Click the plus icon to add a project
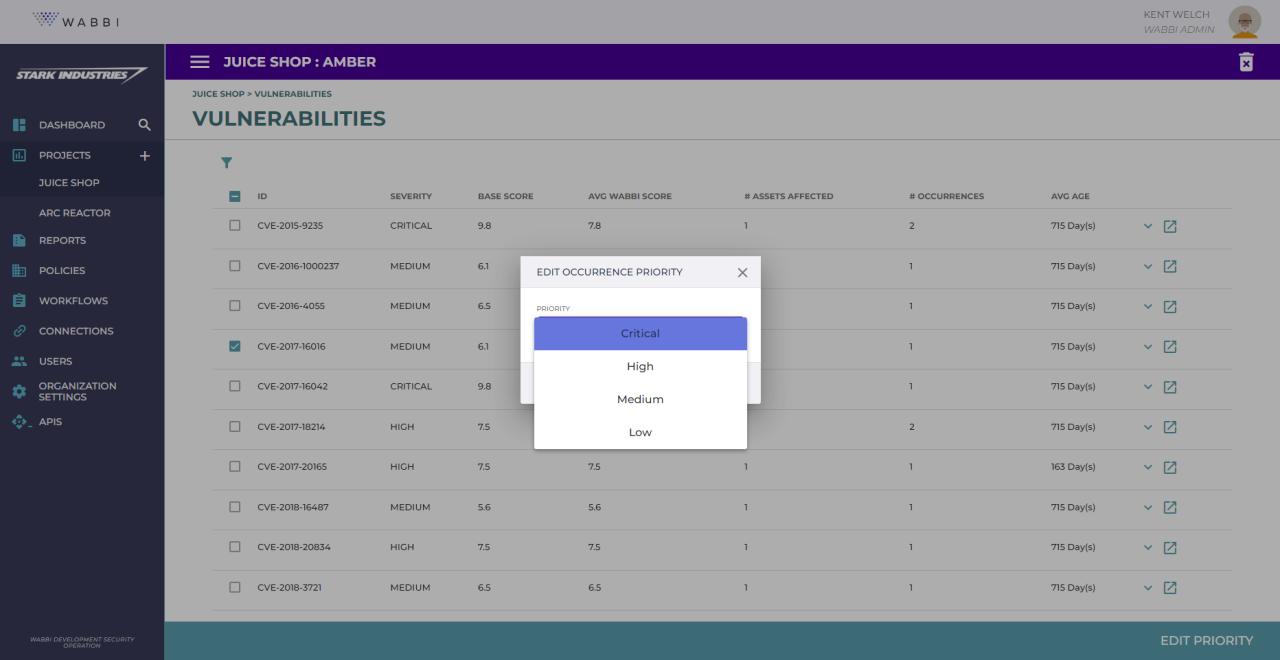The image size is (1280, 660). (144, 155)
